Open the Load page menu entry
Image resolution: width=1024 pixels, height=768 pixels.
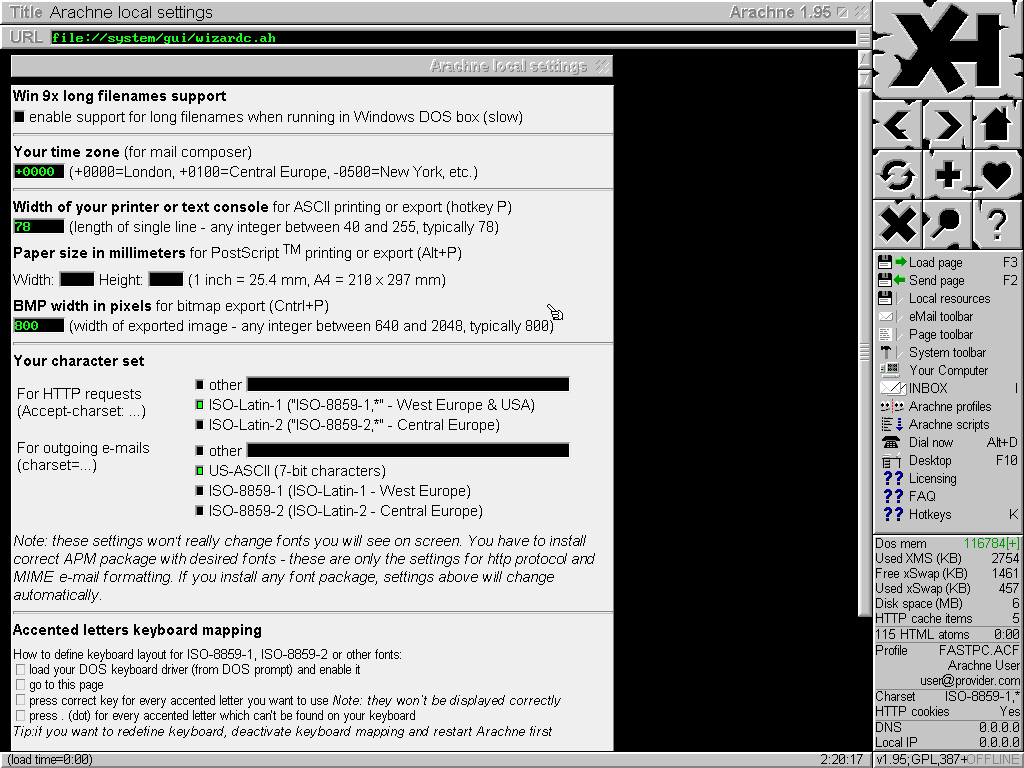coord(935,263)
